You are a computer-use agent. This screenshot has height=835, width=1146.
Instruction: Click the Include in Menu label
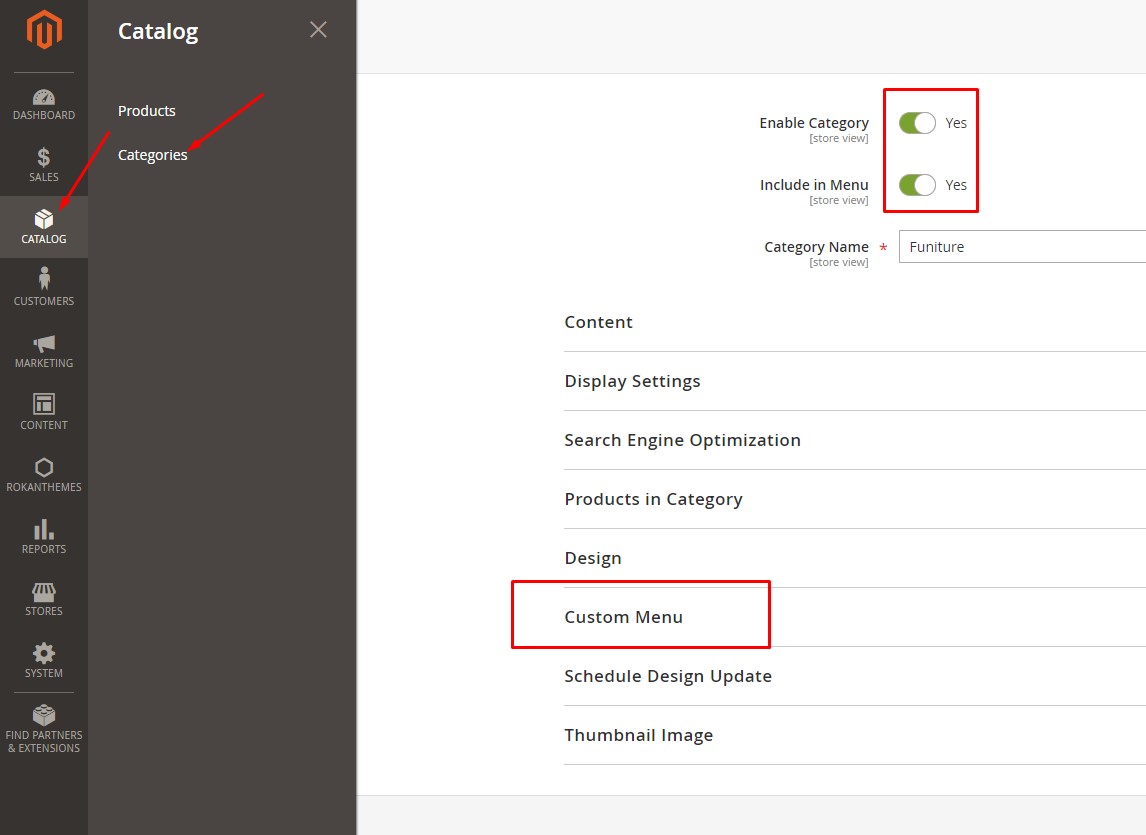point(814,185)
